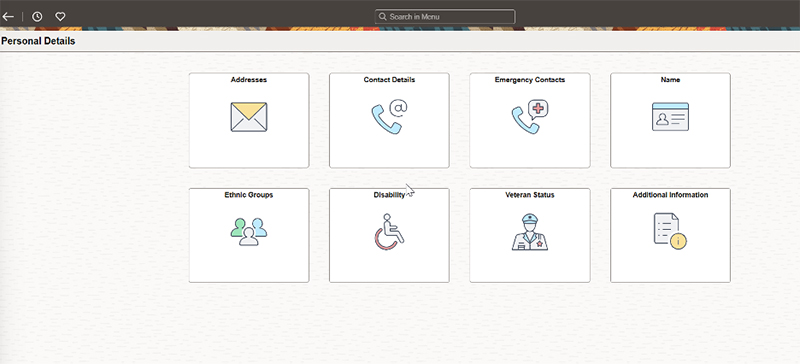Click the Veteran Status officer icon
The height and width of the screenshot is (364, 800).
pyautogui.click(x=530, y=232)
